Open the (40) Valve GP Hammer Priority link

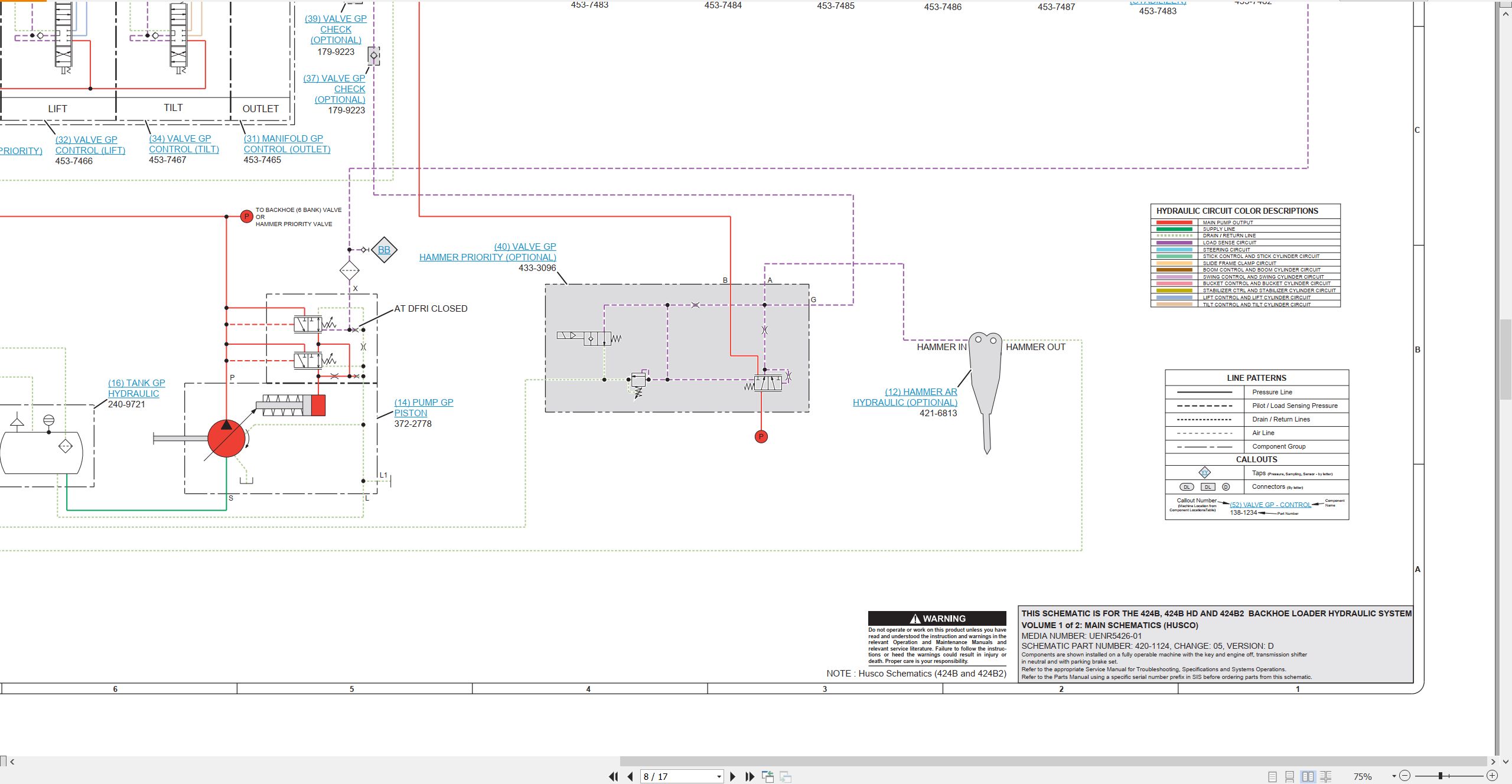point(488,252)
